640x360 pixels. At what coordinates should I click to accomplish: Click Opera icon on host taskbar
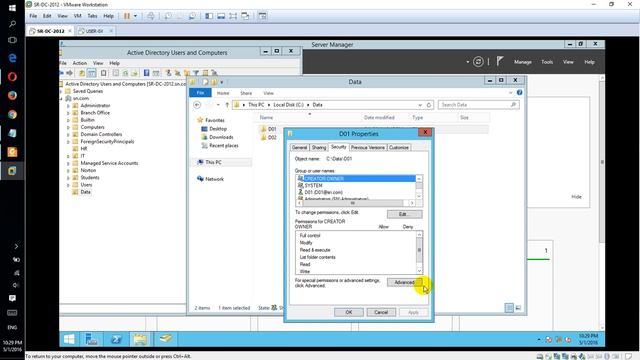12,77
